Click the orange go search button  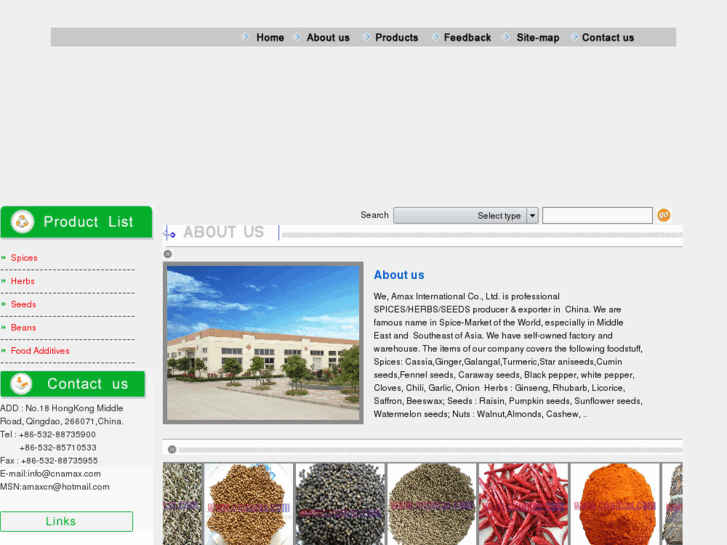point(663,215)
